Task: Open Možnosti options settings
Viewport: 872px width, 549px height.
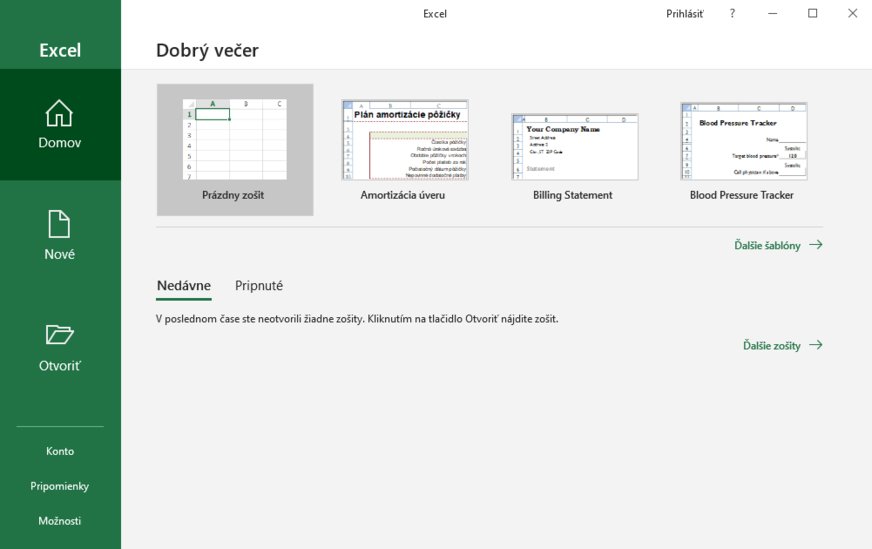Action: click(60, 521)
